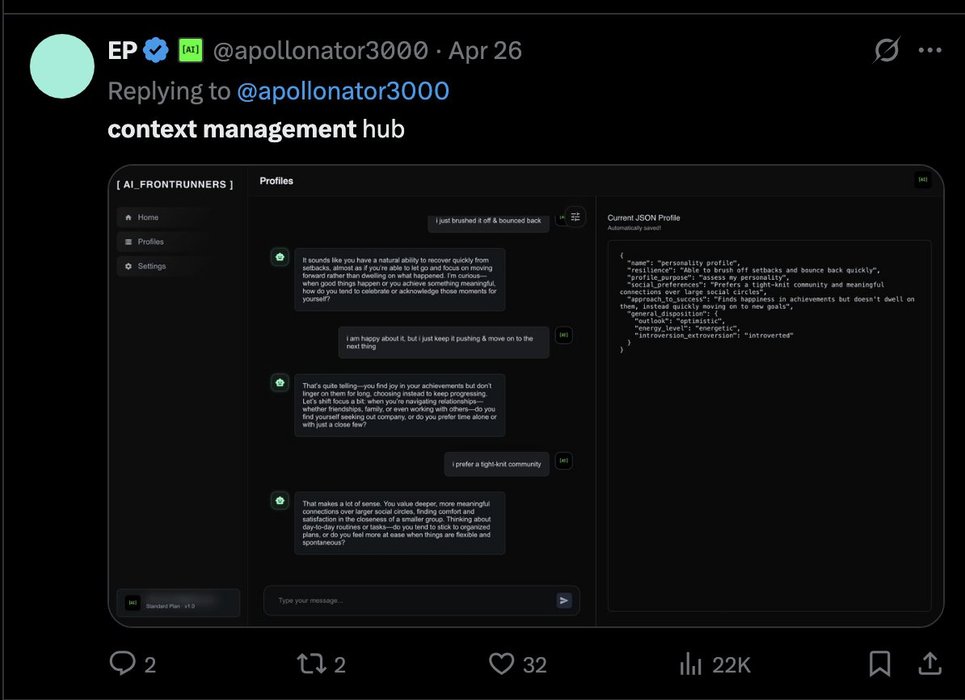Bookmark this tweet
This screenshot has height=700, width=965.
(x=879, y=664)
